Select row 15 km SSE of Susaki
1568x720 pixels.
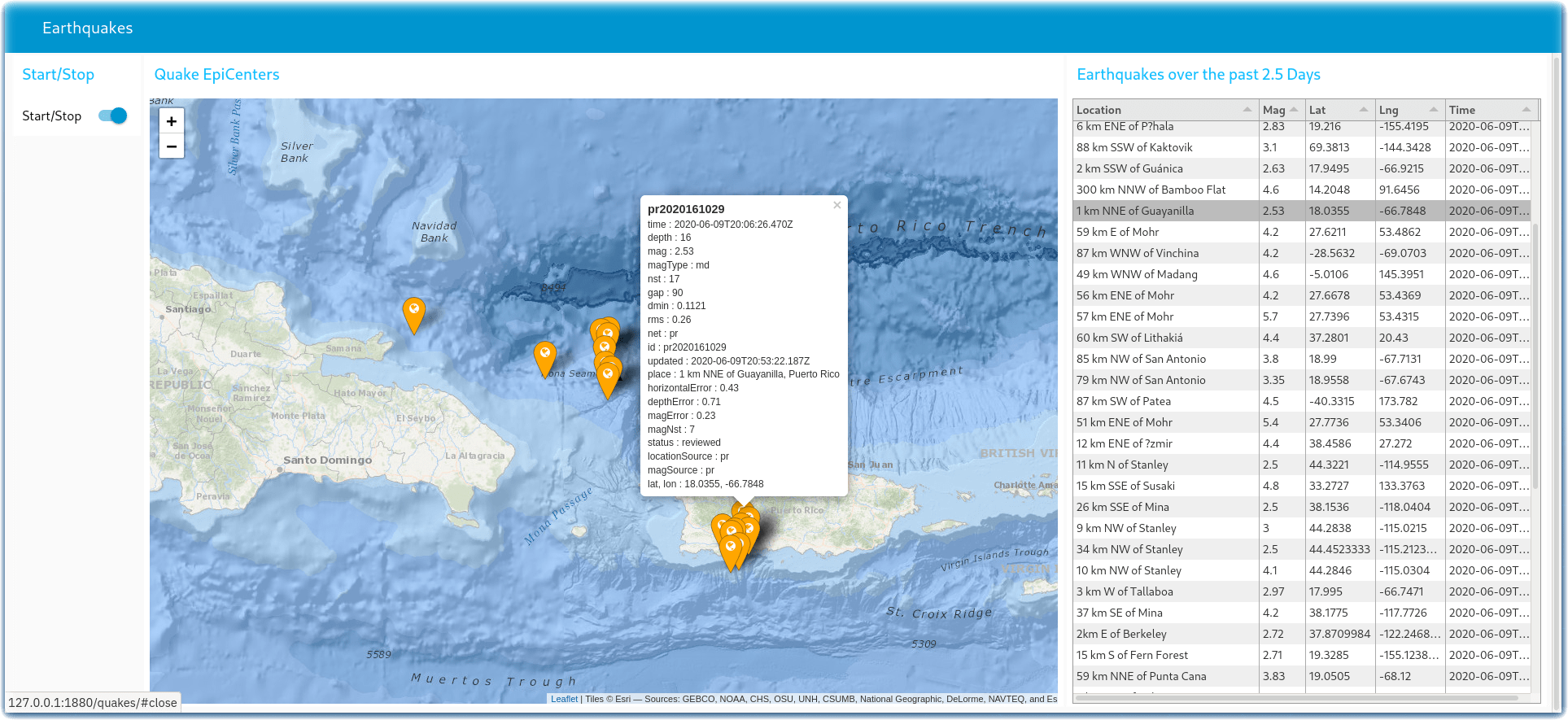coord(1302,486)
